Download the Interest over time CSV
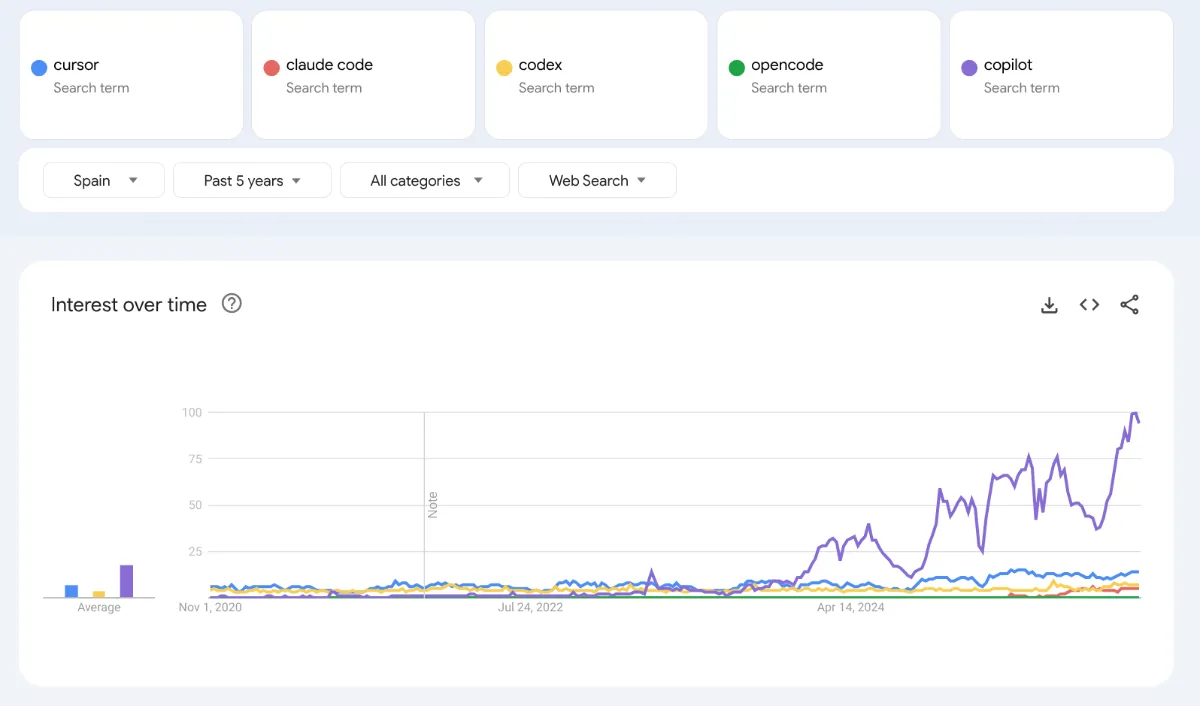Screen dimensions: 1200x706 coord(1049,305)
